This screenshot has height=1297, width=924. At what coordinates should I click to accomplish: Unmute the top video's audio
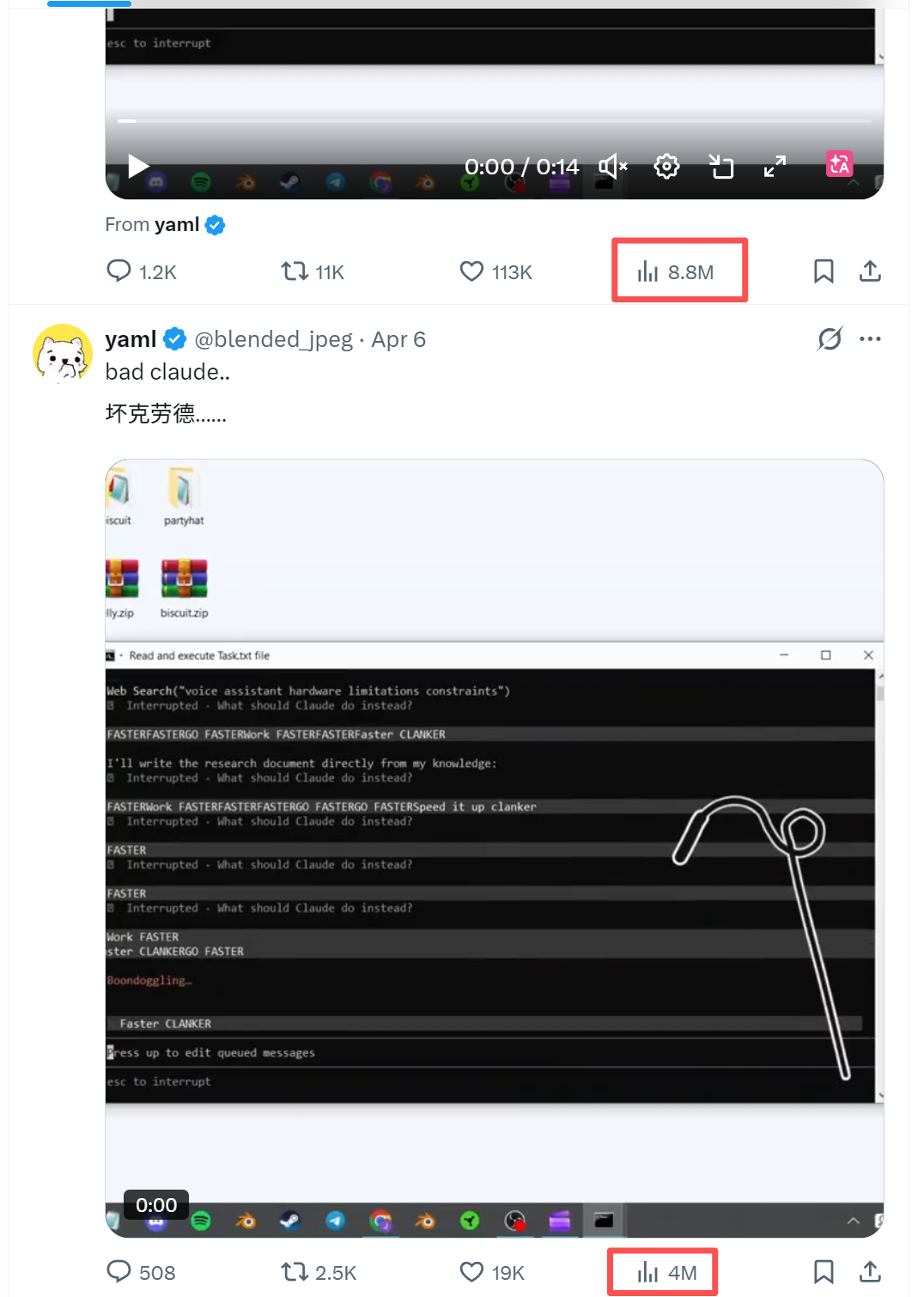tap(613, 166)
